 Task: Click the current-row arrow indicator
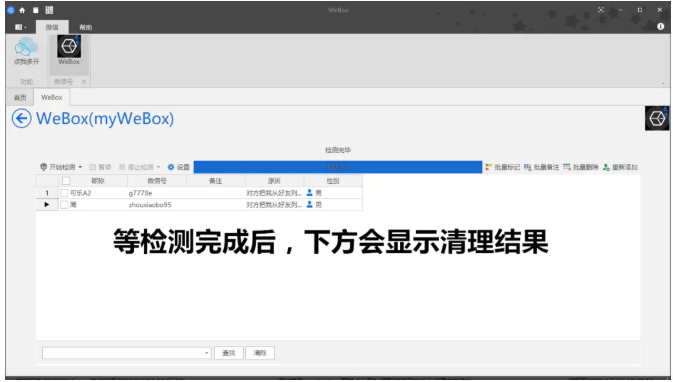[47, 205]
